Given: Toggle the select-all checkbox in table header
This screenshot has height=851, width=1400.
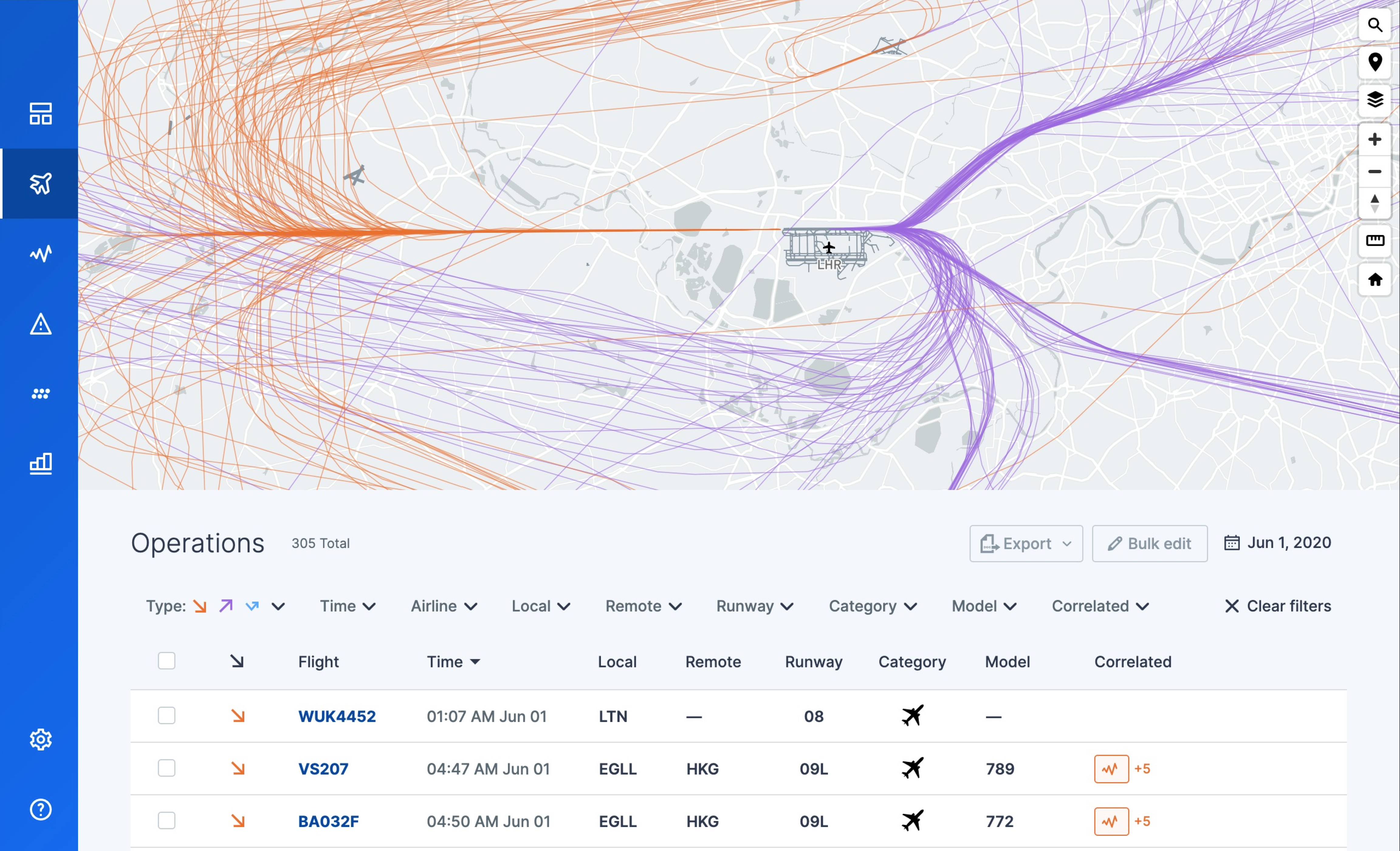Looking at the screenshot, I should pyautogui.click(x=166, y=661).
